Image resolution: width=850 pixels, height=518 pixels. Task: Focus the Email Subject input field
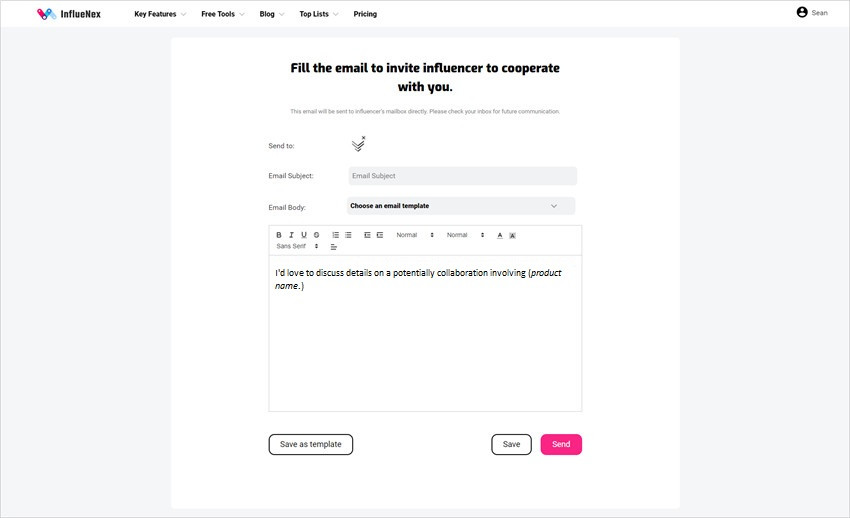pyautogui.click(x=462, y=176)
